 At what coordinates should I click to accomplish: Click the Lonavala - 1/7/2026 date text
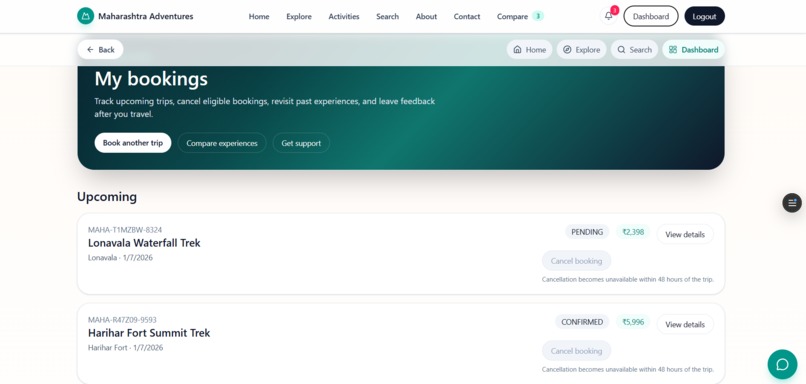(x=120, y=258)
